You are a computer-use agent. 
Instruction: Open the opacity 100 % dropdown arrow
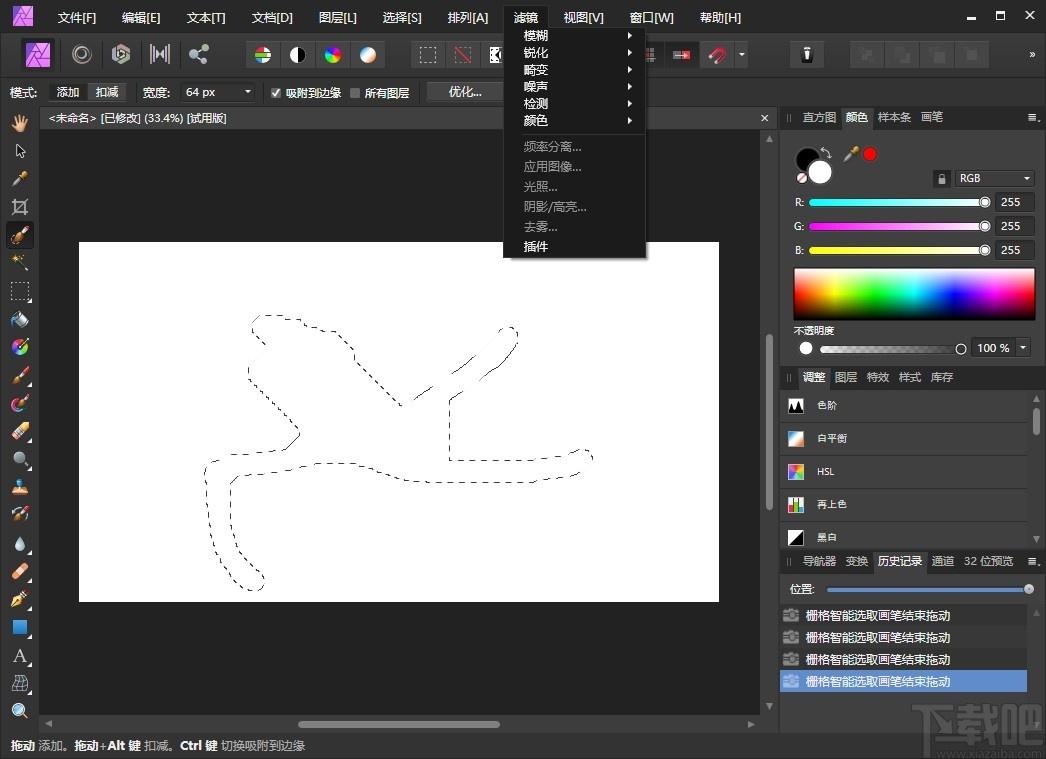pos(1023,347)
